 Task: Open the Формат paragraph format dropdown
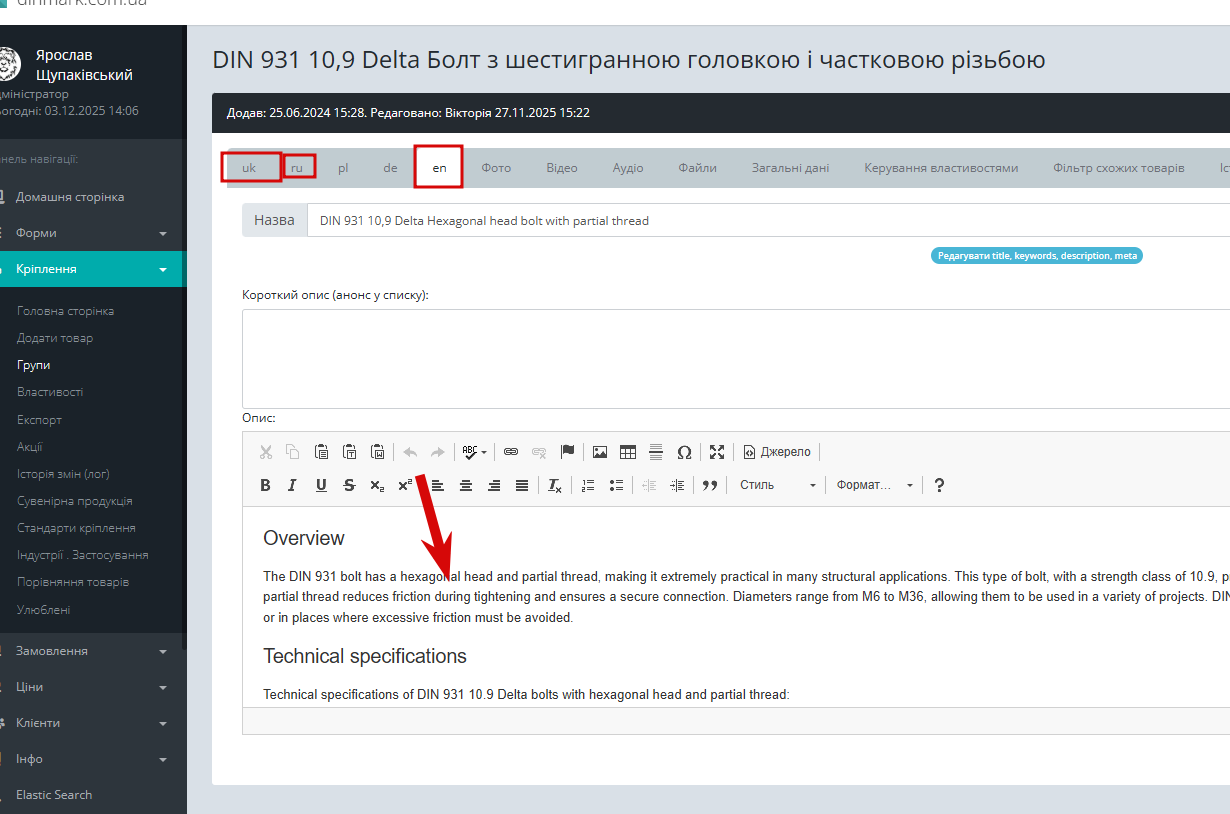875,485
